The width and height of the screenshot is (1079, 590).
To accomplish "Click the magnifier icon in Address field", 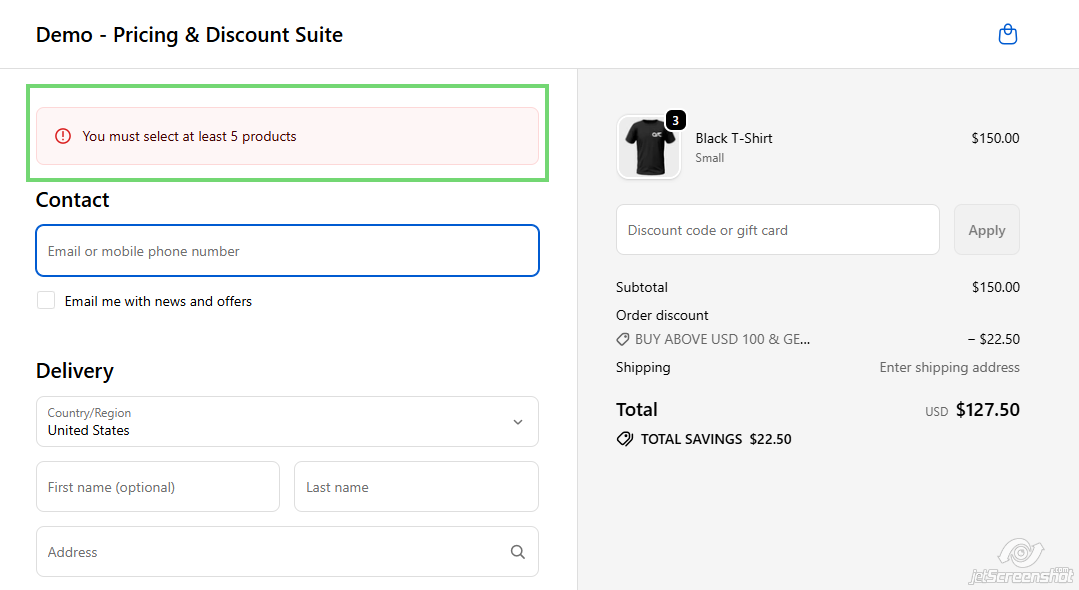I will (x=517, y=552).
